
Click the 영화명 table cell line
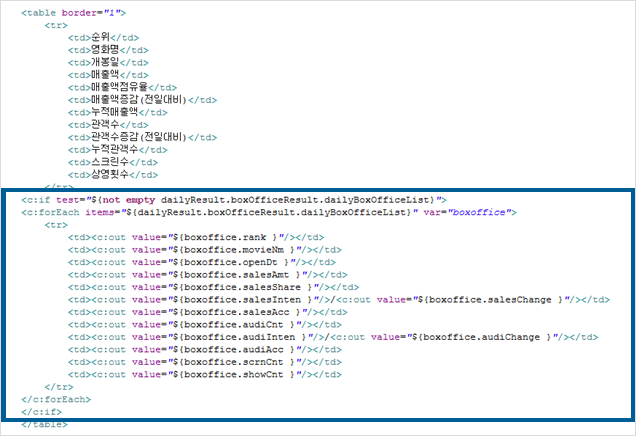click(108, 50)
